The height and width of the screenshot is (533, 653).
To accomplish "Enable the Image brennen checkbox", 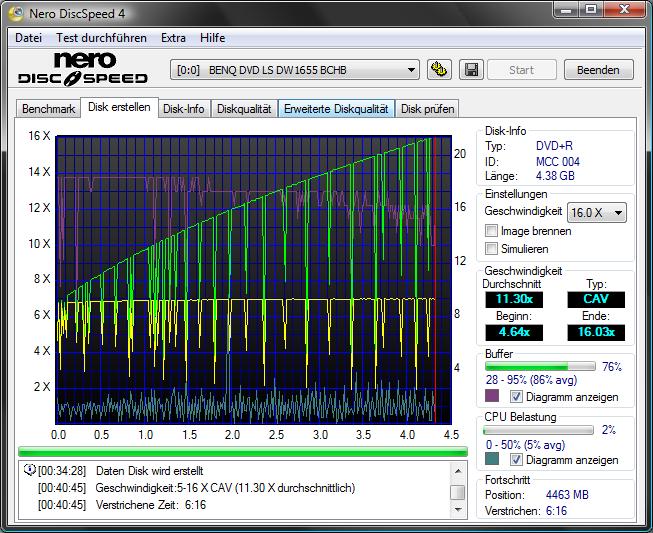I will tap(491, 231).
